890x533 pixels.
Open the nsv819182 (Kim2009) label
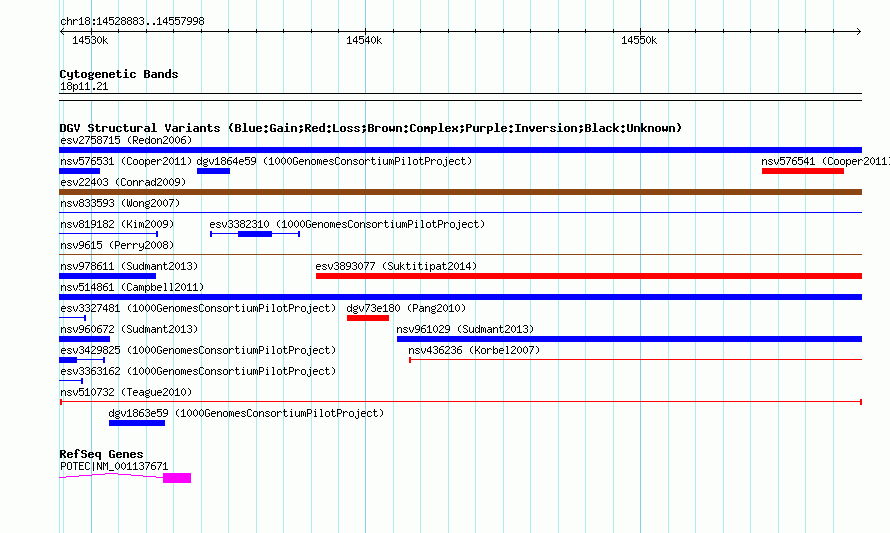tap(117, 224)
